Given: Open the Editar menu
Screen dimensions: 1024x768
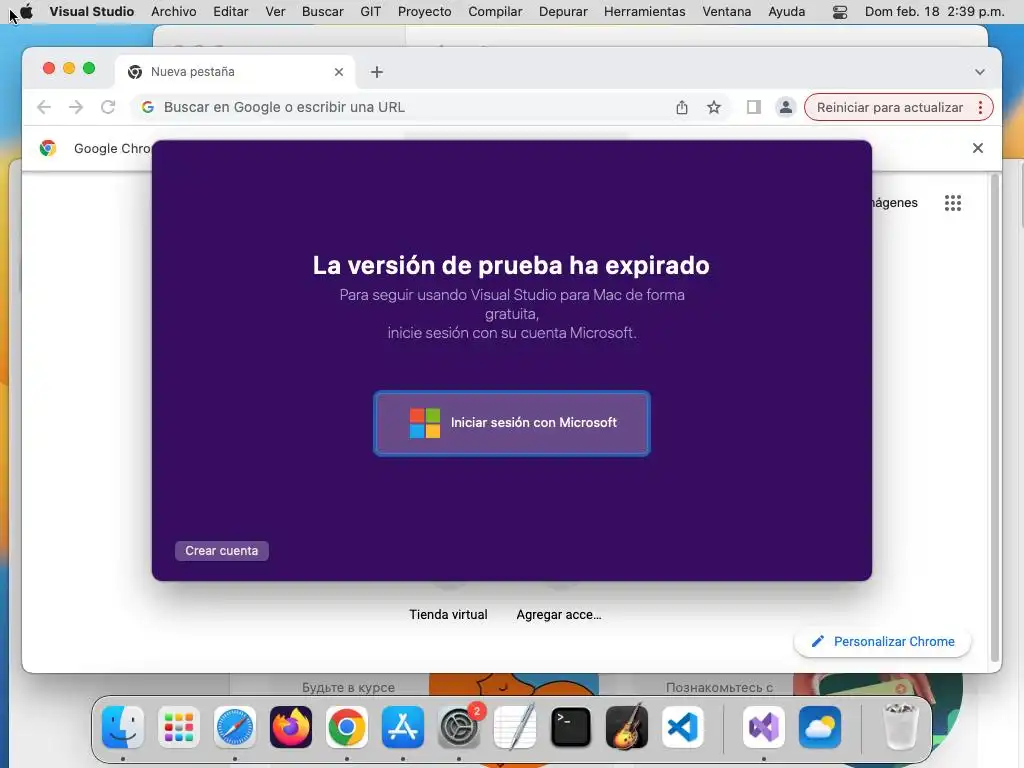Looking at the screenshot, I should coord(231,12).
